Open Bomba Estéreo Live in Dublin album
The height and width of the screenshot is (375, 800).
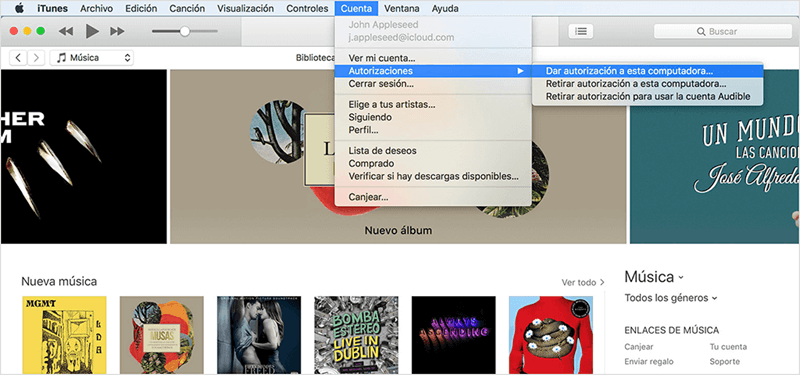point(356,335)
